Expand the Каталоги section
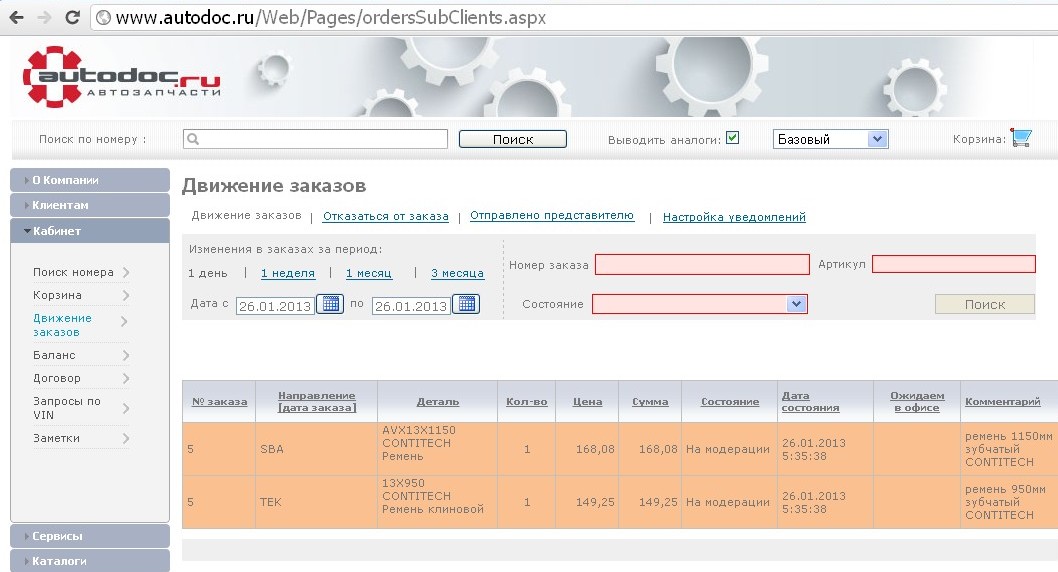 pyautogui.click(x=90, y=561)
